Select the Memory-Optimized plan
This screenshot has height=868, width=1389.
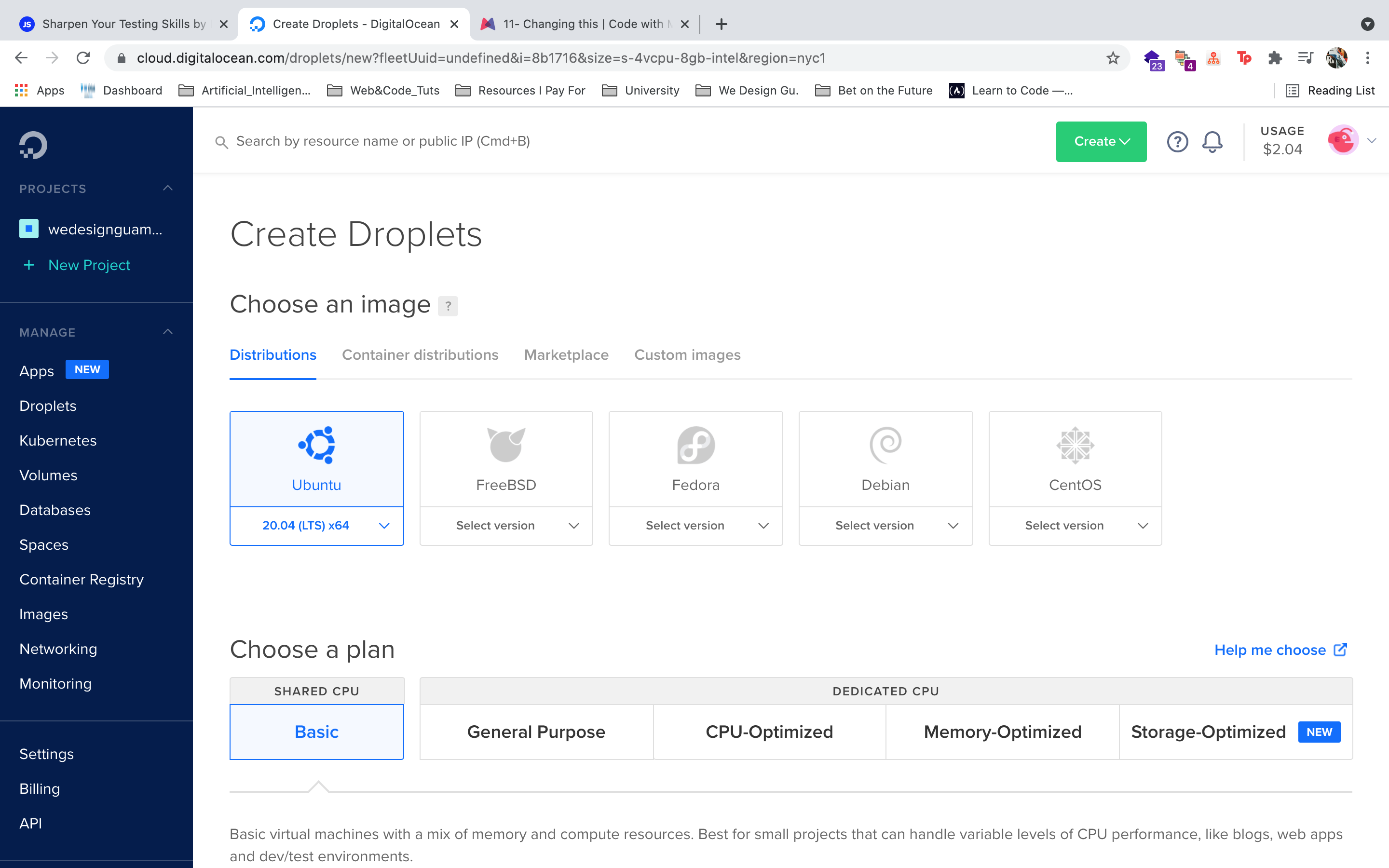tap(1002, 732)
